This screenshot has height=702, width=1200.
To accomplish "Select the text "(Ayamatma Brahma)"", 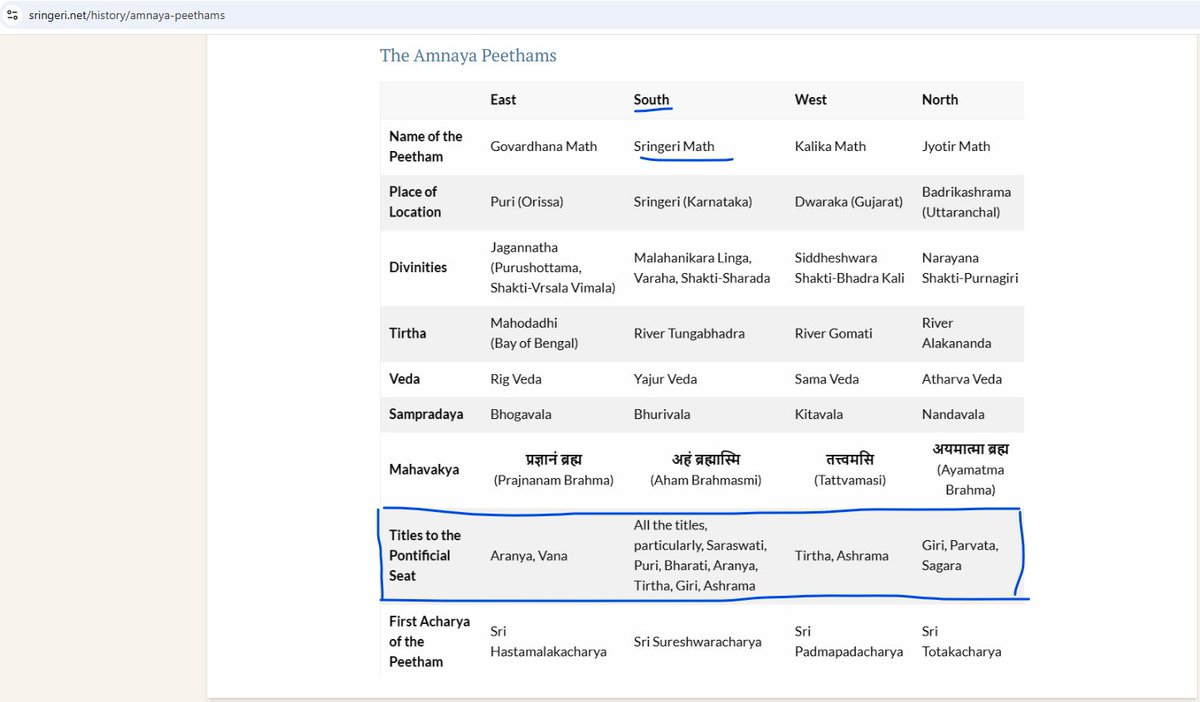I will coord(970,480).
